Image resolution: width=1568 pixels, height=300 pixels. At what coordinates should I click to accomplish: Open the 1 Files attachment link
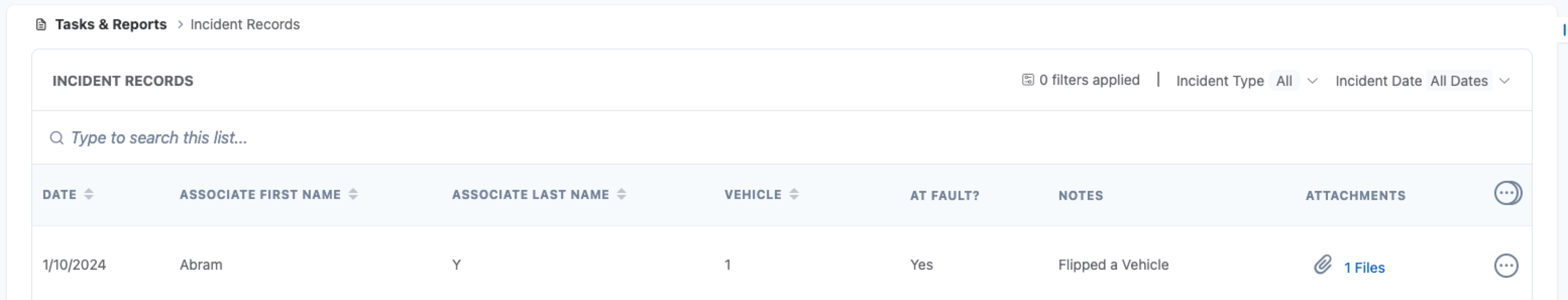tap(1364, 268)
